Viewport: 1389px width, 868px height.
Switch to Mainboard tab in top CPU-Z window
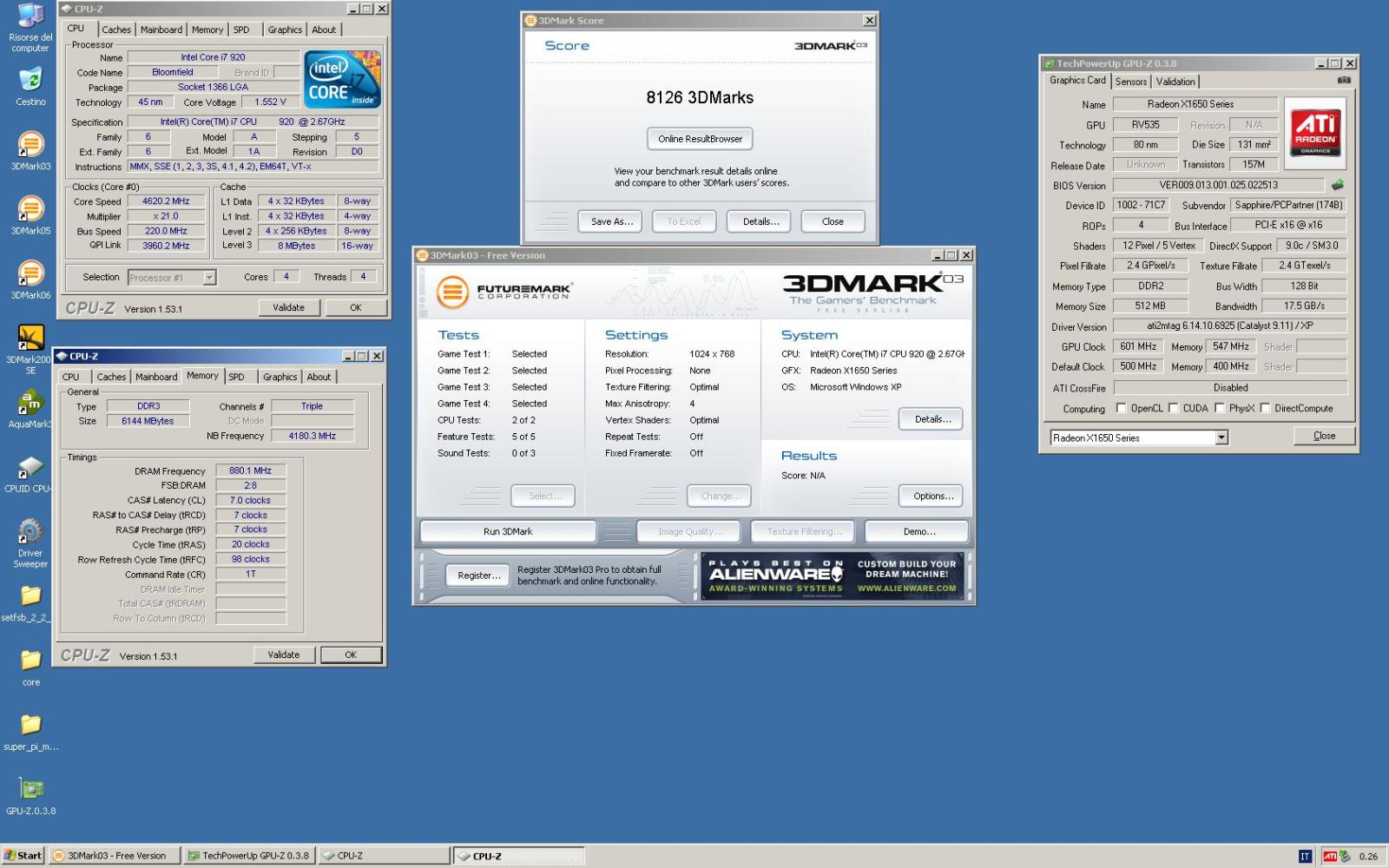click(161, 30)
